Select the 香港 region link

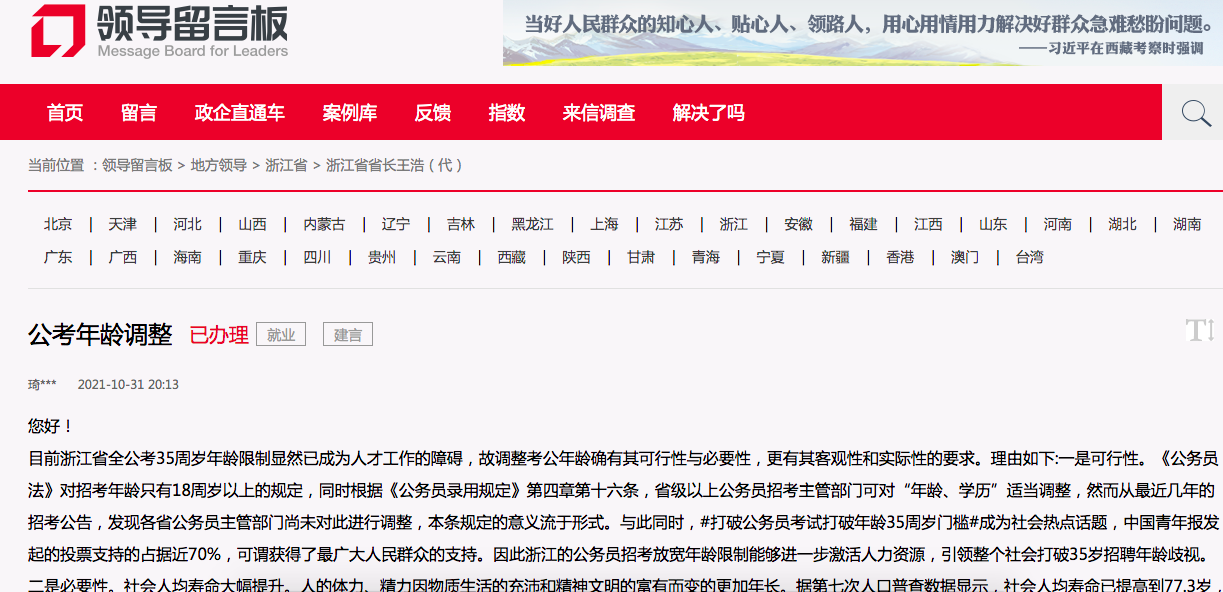[898, 257]
